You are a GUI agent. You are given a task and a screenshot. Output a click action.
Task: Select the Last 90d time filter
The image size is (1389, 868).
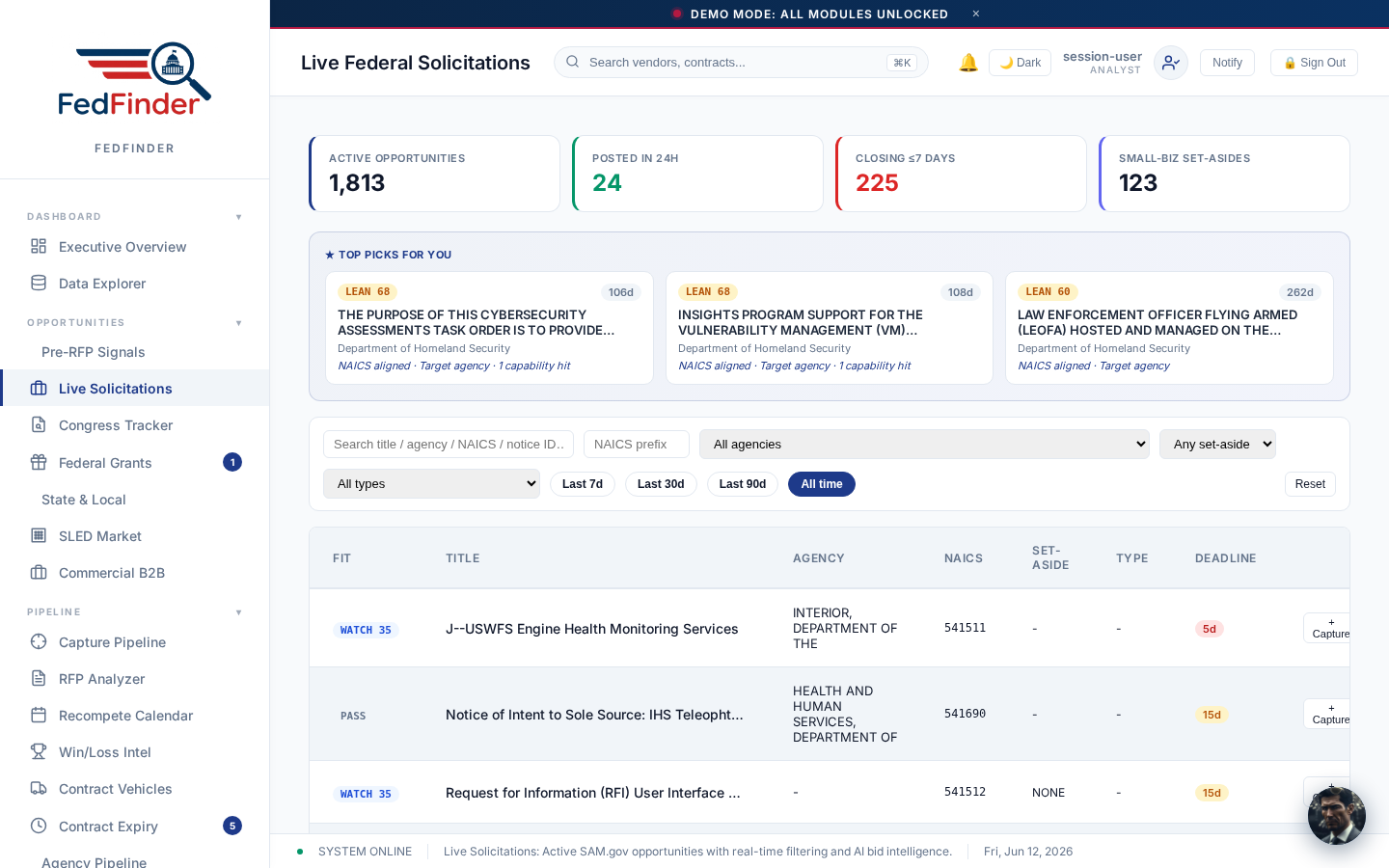(x=743, y=484)
